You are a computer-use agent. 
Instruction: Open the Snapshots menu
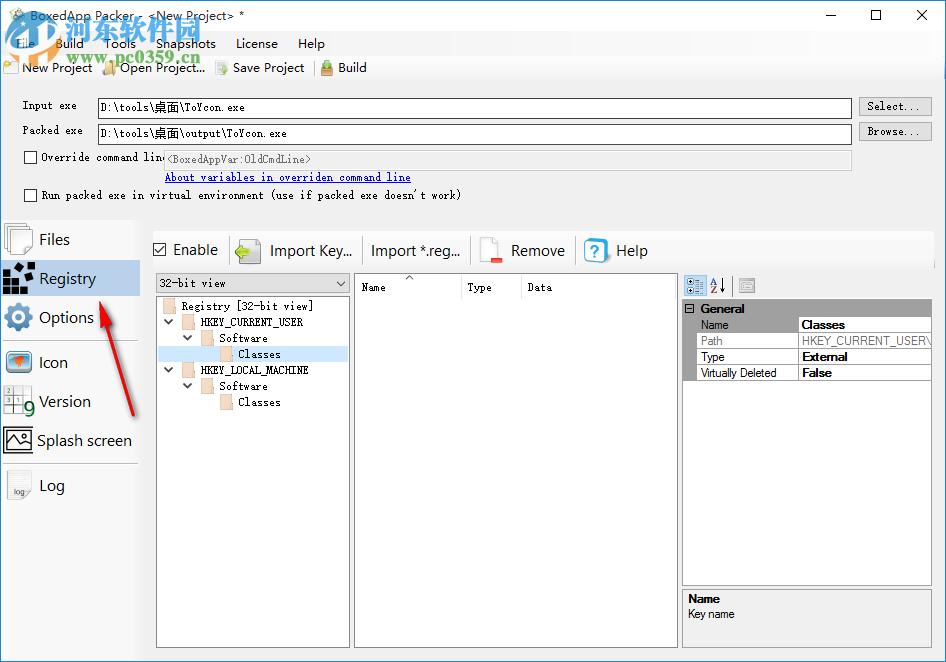pyautogui.click(x=185, y=43)
